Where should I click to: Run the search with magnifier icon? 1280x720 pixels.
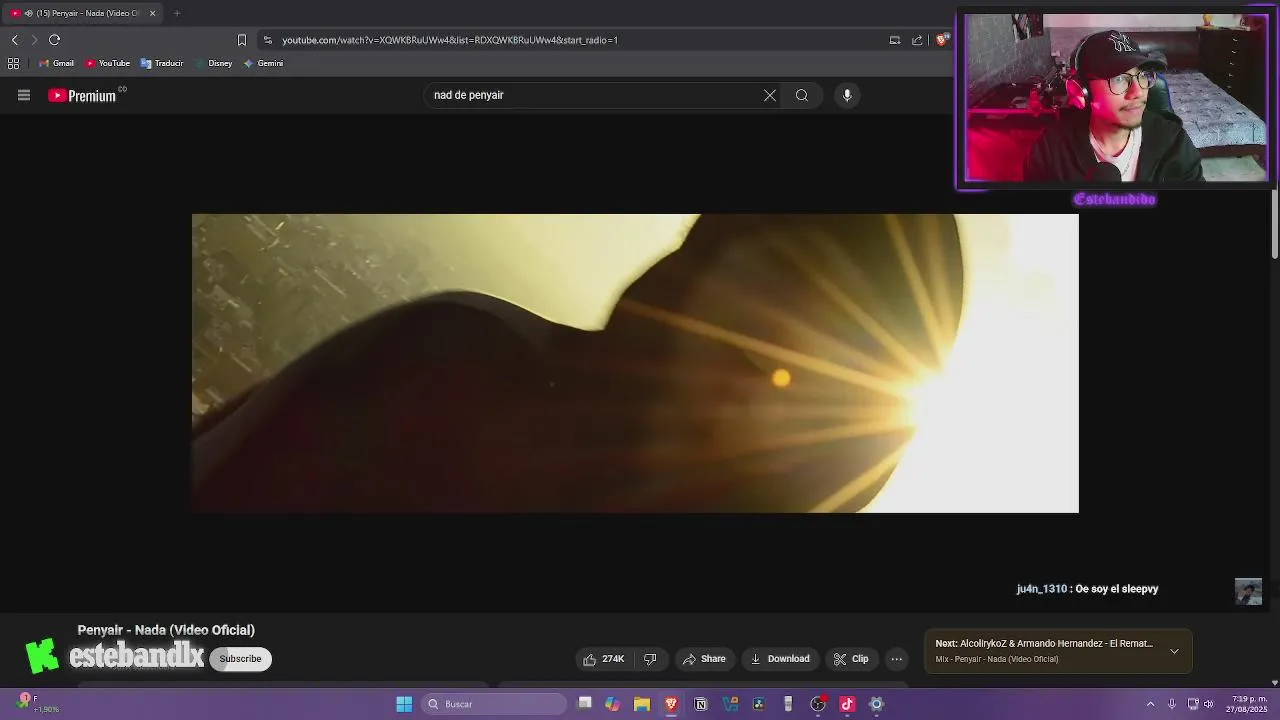pos(802,95)
